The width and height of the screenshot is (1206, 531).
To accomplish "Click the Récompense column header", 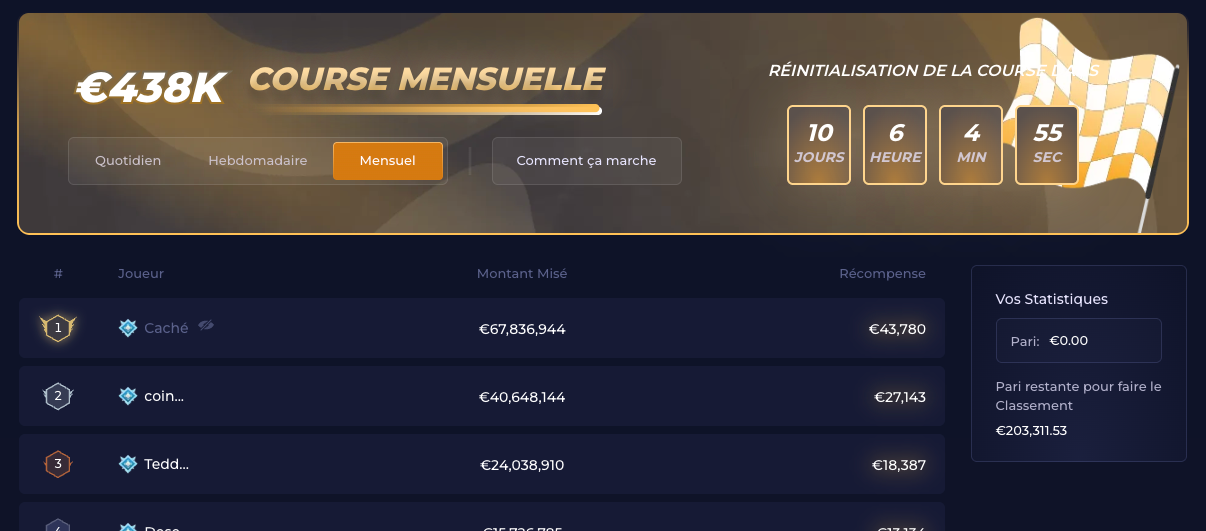I will coord(883,273).
